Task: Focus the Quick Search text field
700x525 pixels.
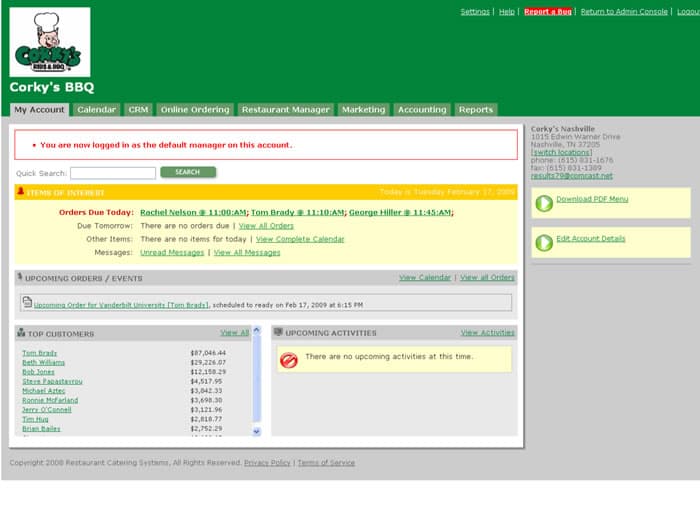Action: [112, 173]
